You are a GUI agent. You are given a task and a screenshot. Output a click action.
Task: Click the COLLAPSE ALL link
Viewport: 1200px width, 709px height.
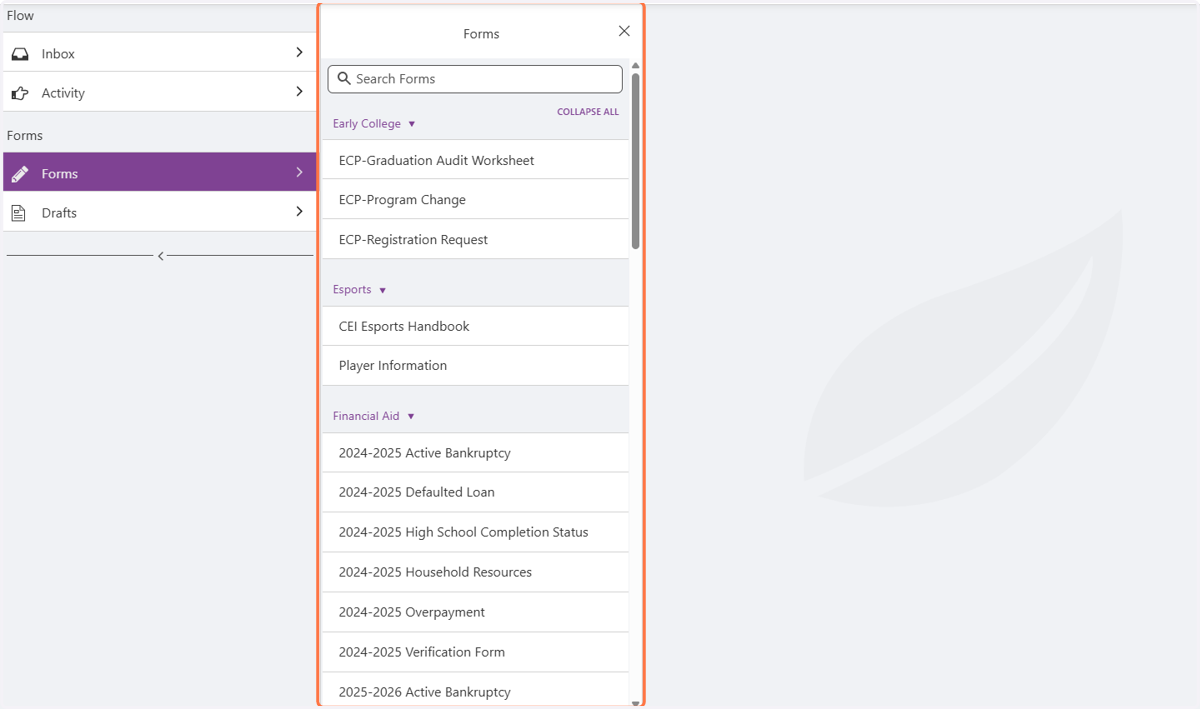tap(588, 112)
